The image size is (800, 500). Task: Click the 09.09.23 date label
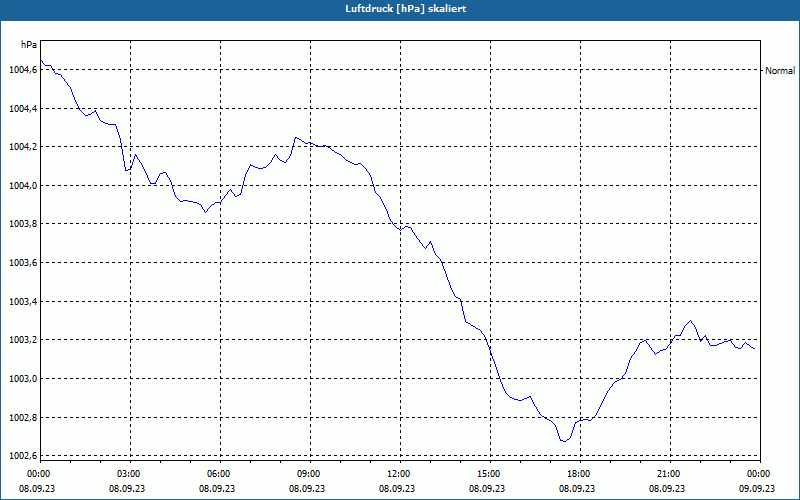[x=757, y=488]
